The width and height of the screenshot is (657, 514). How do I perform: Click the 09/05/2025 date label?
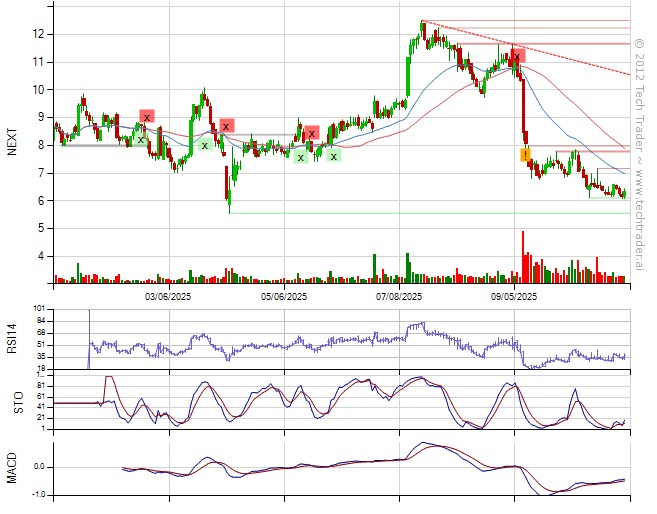click(x=514, y=296)
